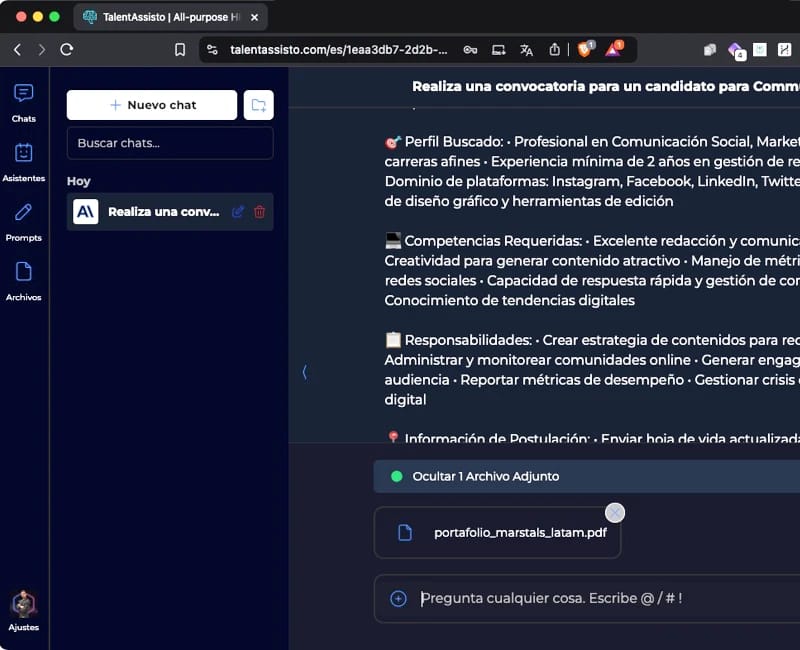Start a Nuevo chat

click(152, 105)
